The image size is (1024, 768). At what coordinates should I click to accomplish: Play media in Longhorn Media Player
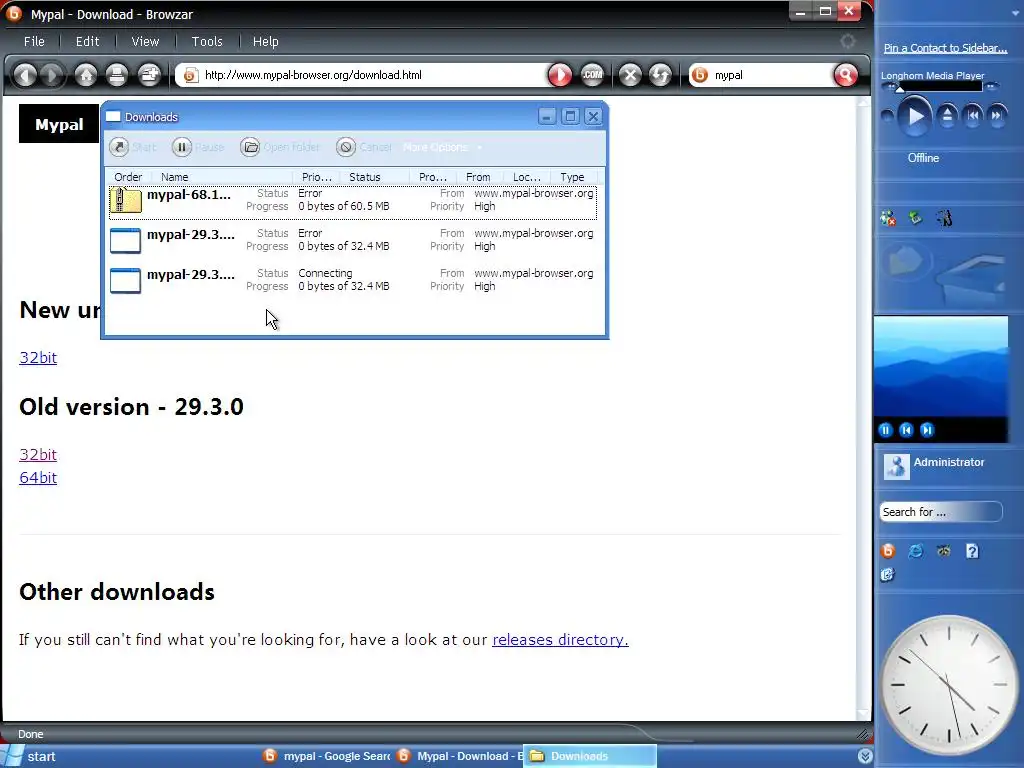point(915,116)
